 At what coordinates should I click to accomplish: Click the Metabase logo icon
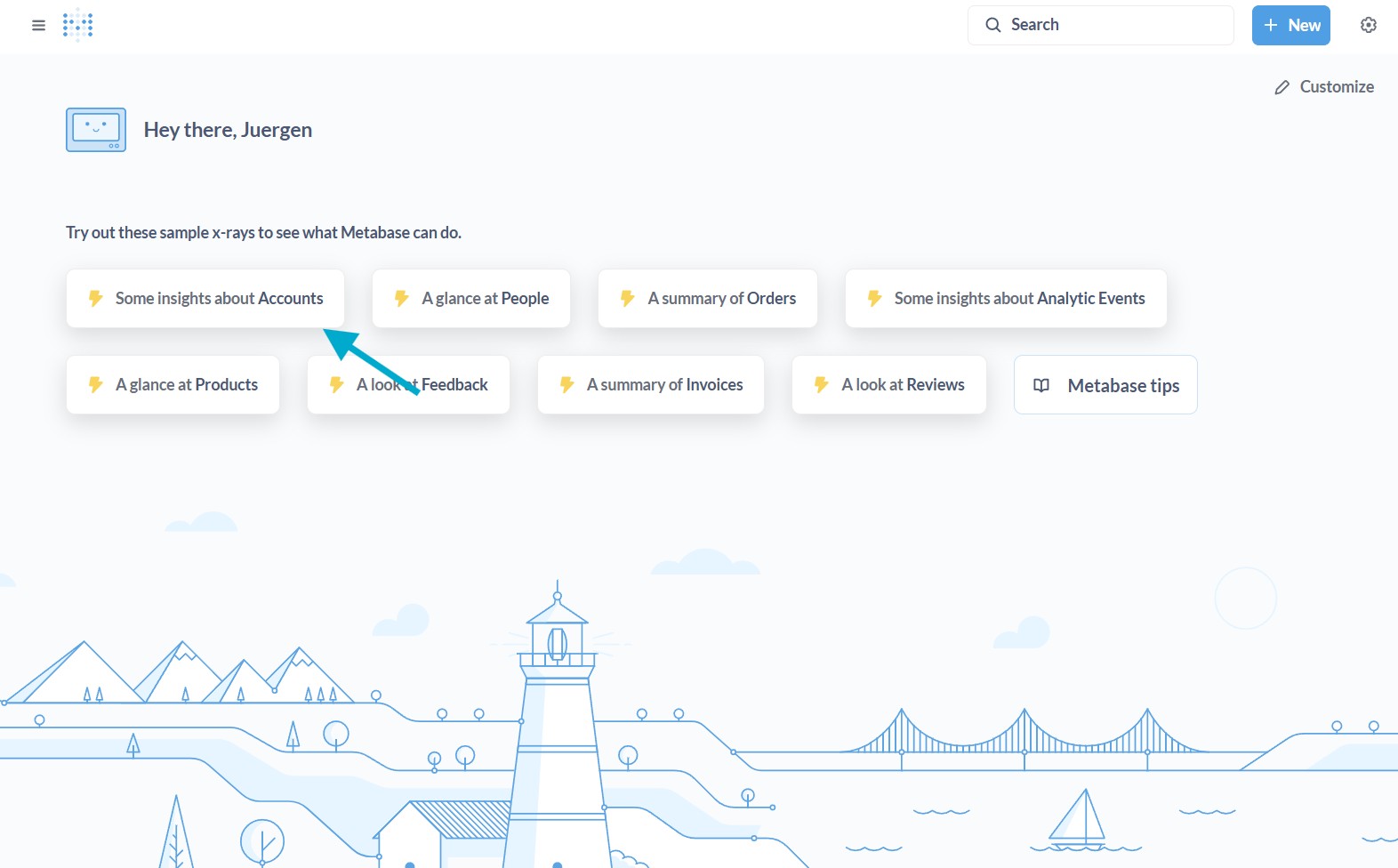pyautogui.click(x=78, y=25)
